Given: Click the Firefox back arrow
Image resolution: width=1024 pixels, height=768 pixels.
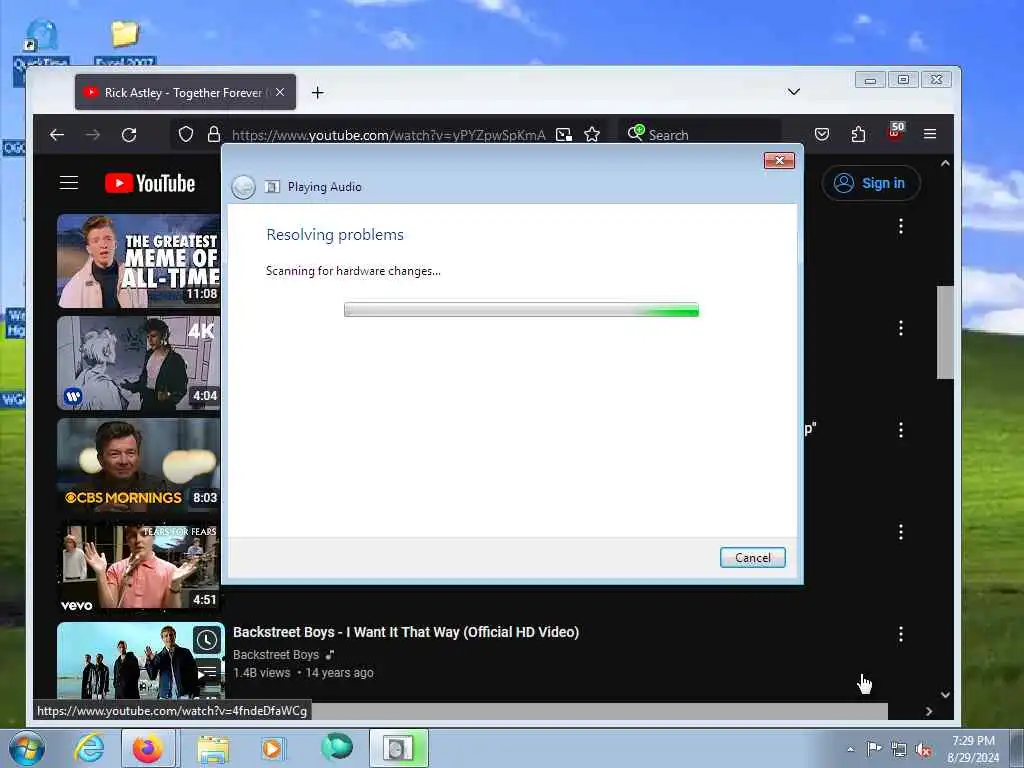Looking at the screenshot, I should click(57, 135).
